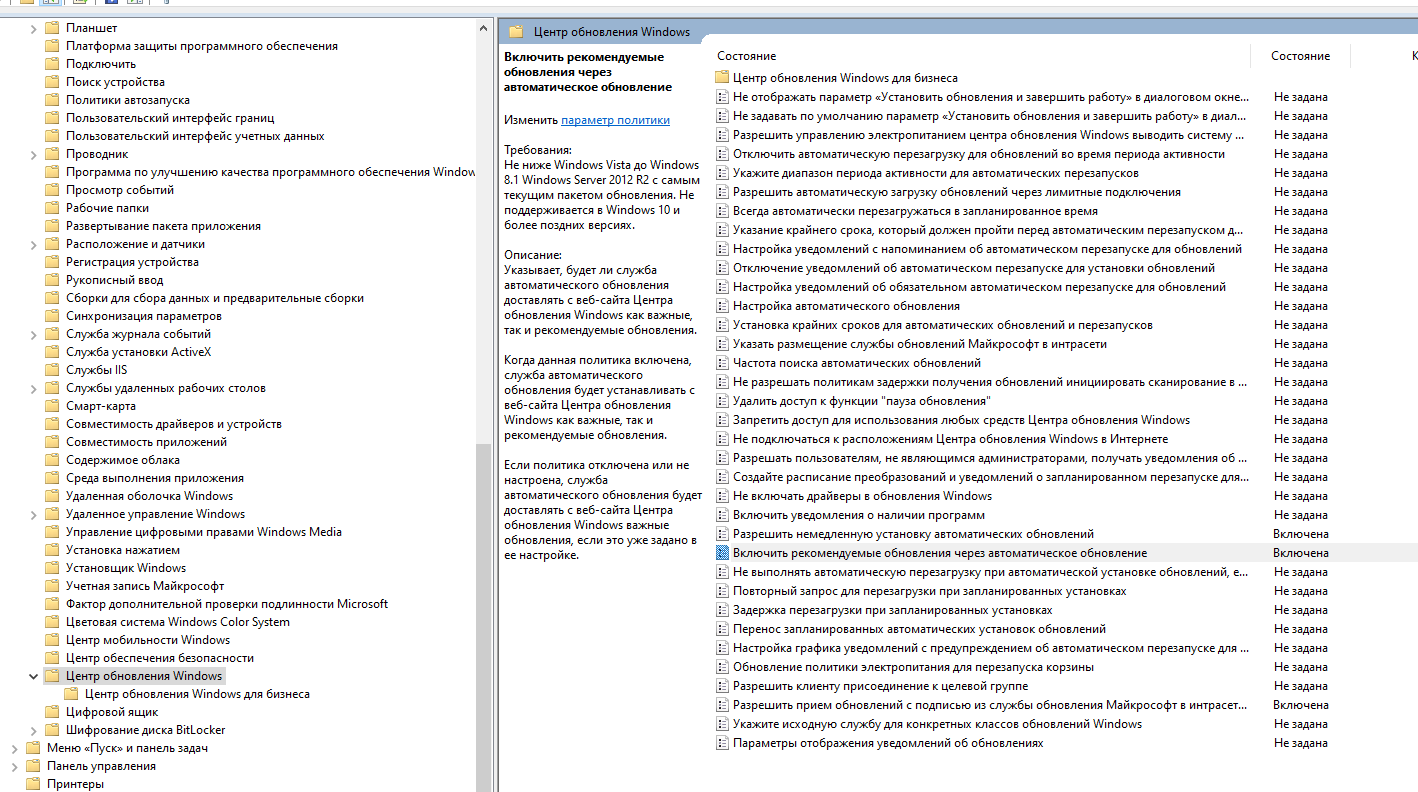Expand the Расположение и датчики node
The image size is (1418, 792).
pos(34,244)
